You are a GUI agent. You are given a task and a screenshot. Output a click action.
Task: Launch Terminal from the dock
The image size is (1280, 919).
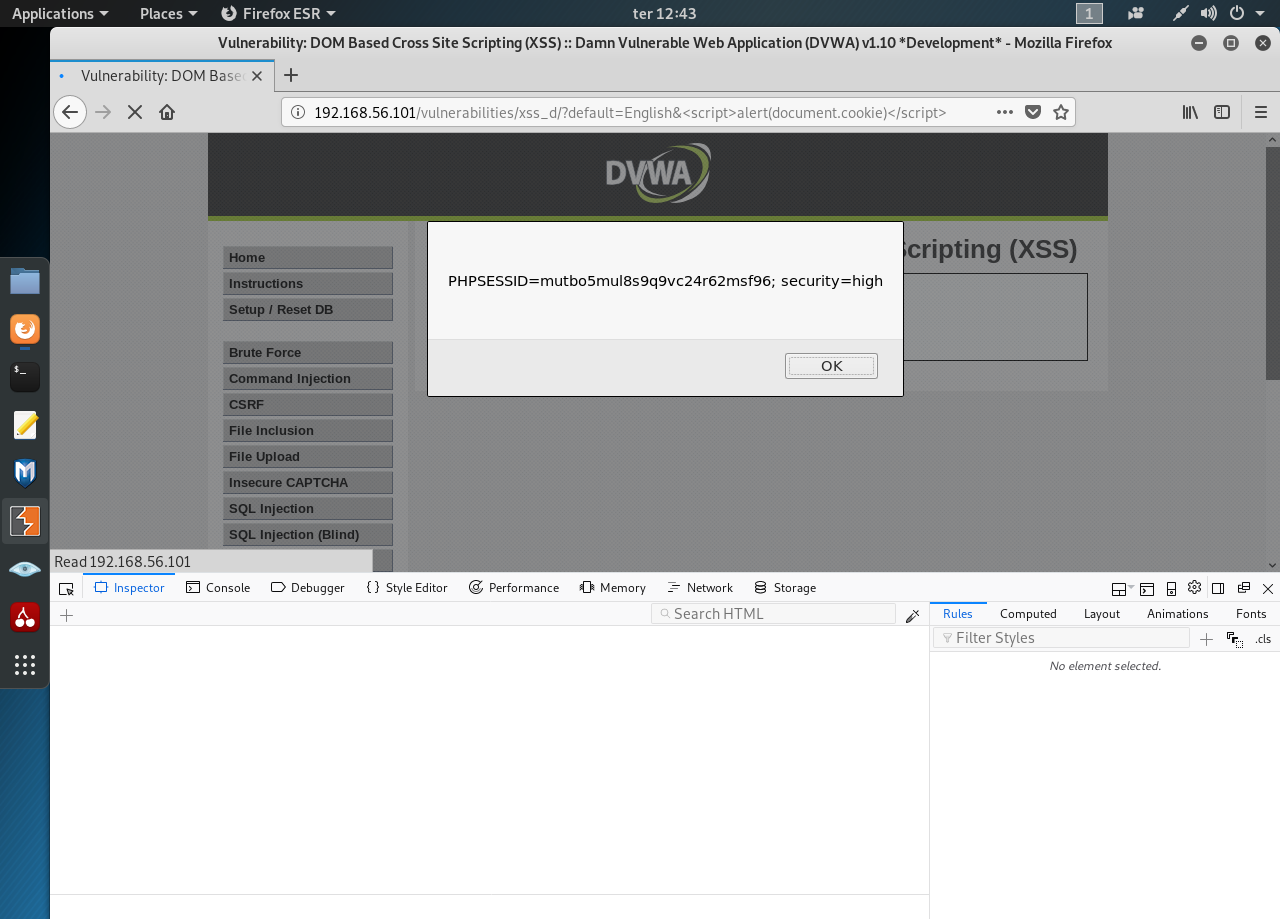coord(25,377)
